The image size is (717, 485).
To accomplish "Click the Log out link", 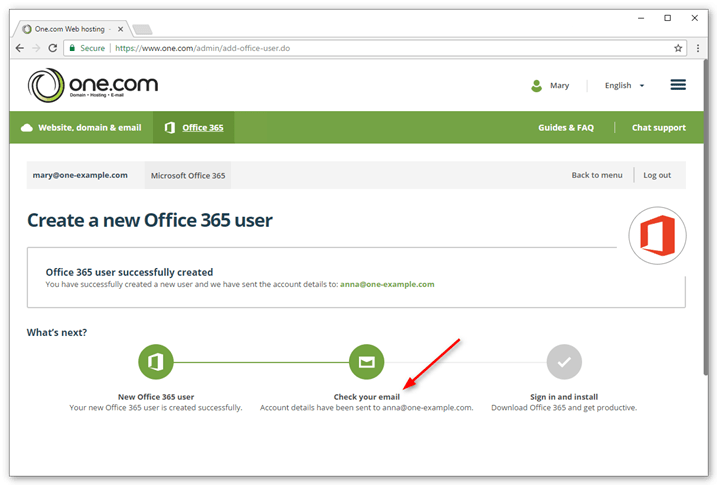I will pyautogui.click(x=657, y=175).
